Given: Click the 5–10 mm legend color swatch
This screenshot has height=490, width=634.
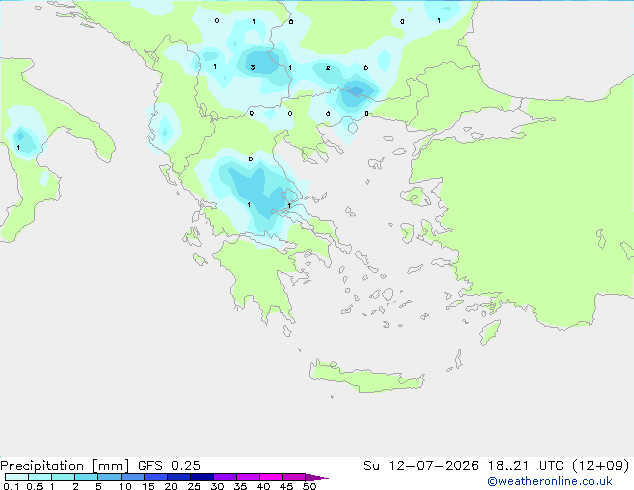Looking at the screenshot, I should click(109, 477).
